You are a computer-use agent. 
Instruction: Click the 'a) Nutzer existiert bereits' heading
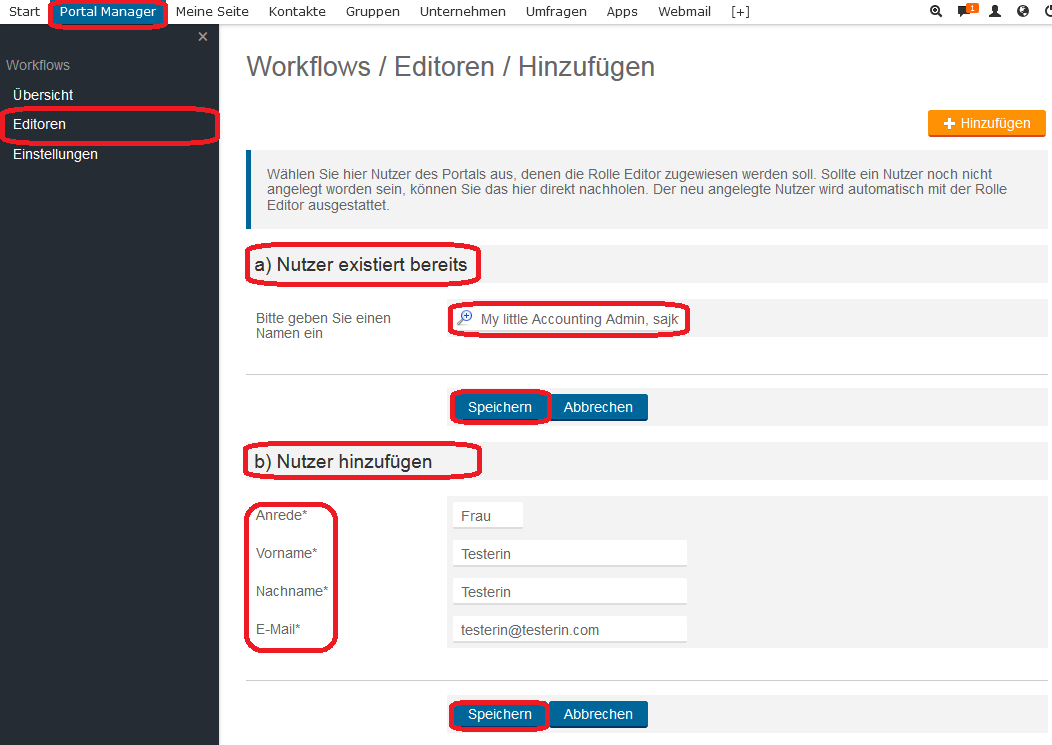pos(360,264)
